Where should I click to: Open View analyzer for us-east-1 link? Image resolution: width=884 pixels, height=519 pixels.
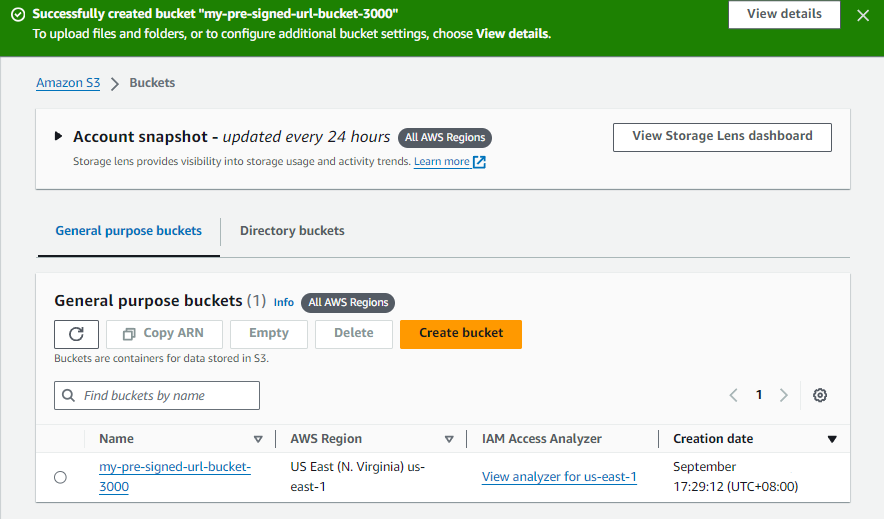(x=559, y=477)
